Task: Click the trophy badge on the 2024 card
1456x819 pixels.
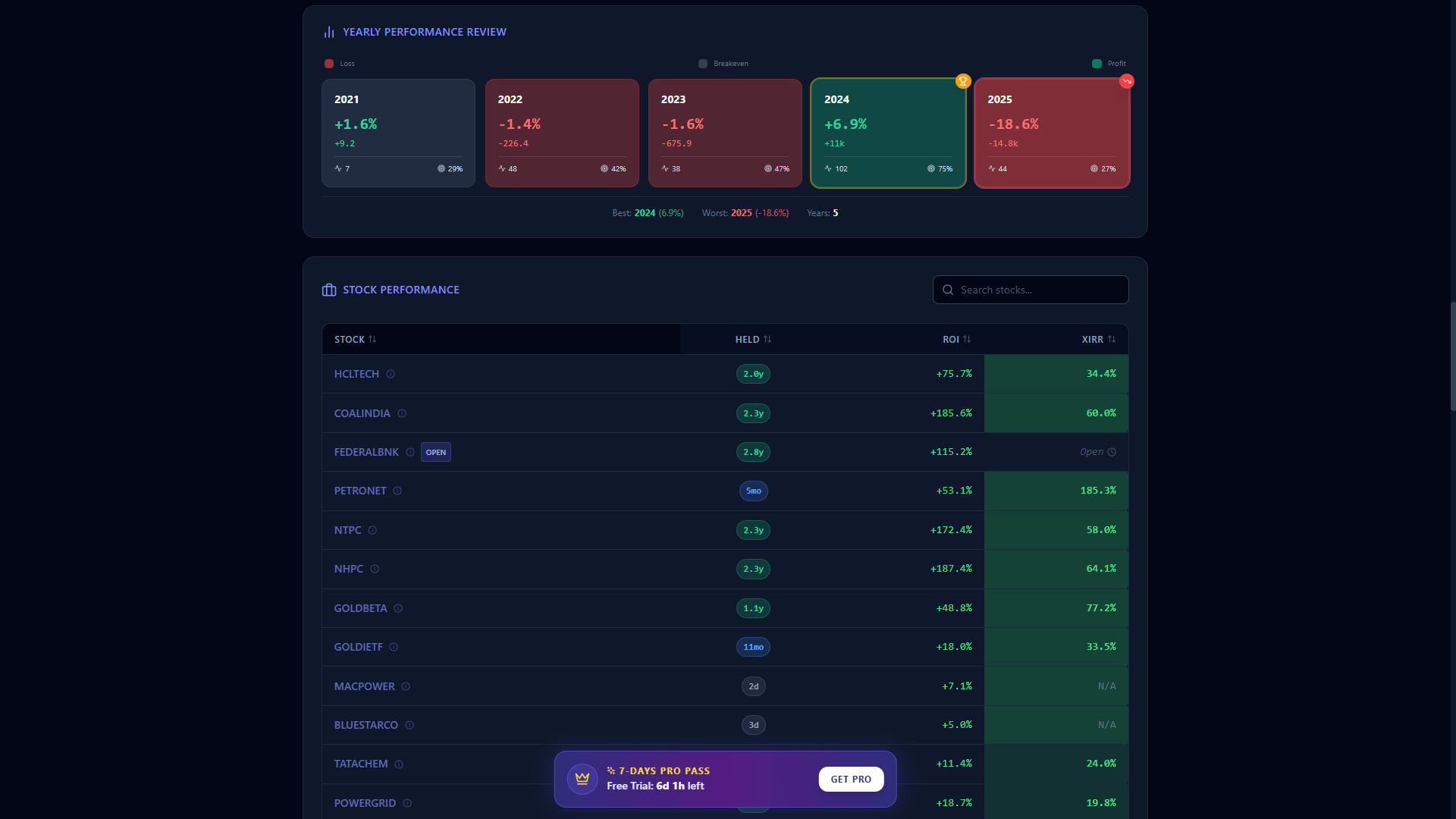Action: [x=963, y=81]
